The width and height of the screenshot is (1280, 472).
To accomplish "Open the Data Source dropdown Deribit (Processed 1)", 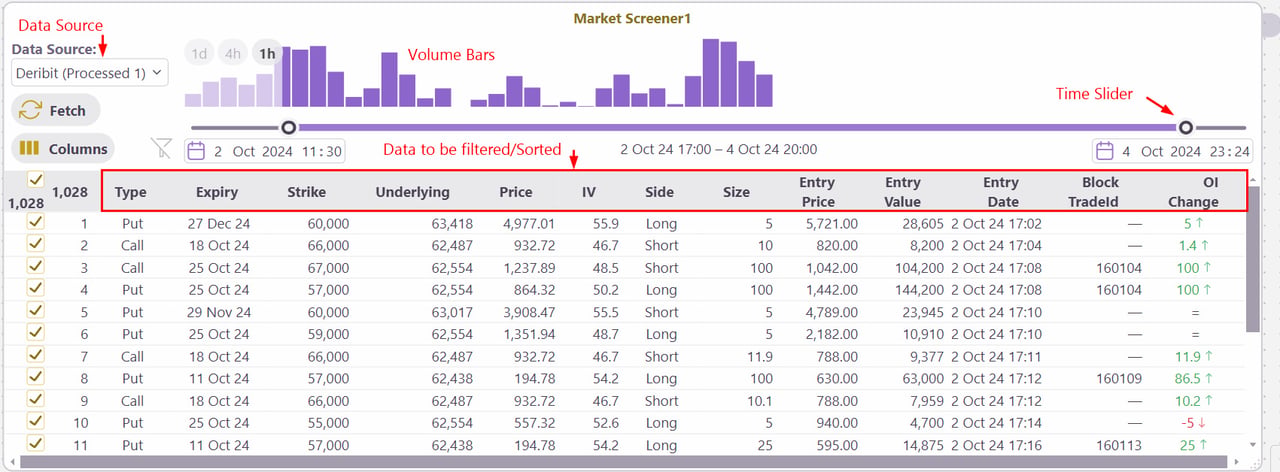I will tap(90, 73).
